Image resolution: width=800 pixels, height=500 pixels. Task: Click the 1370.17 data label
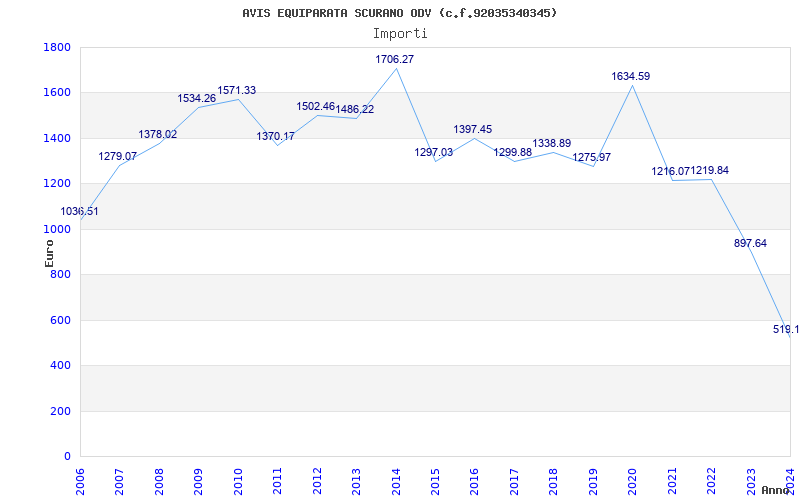click(x=276, y=136)
